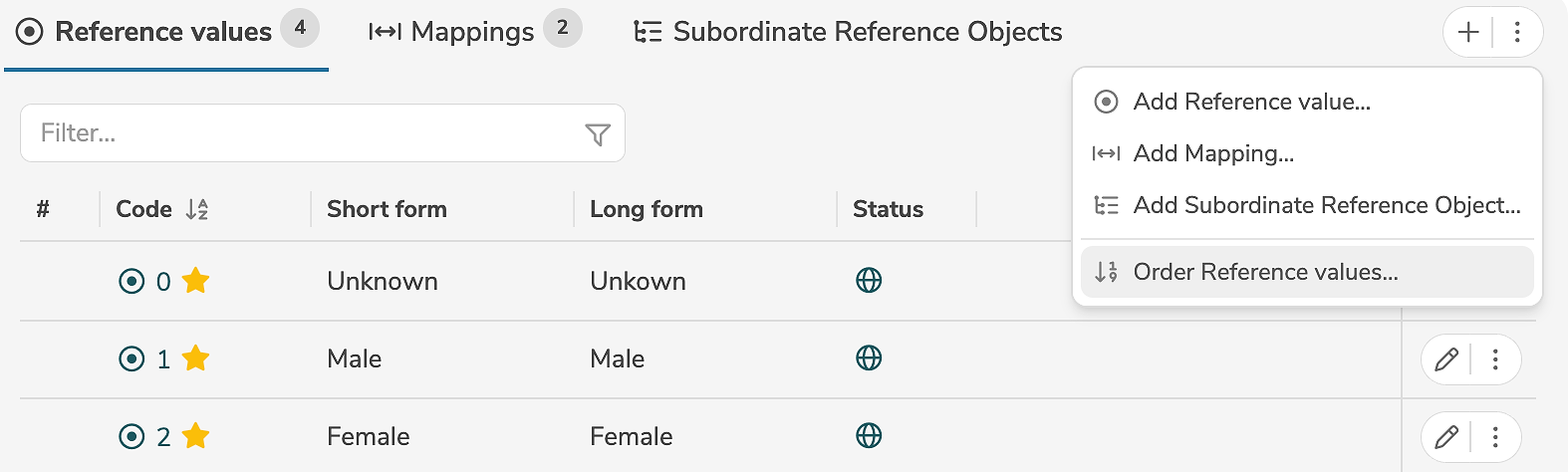This screenshot has width=1568, height=472.
Task: Open the top-right three-dot overflow menu
Action: point(1517,33)
